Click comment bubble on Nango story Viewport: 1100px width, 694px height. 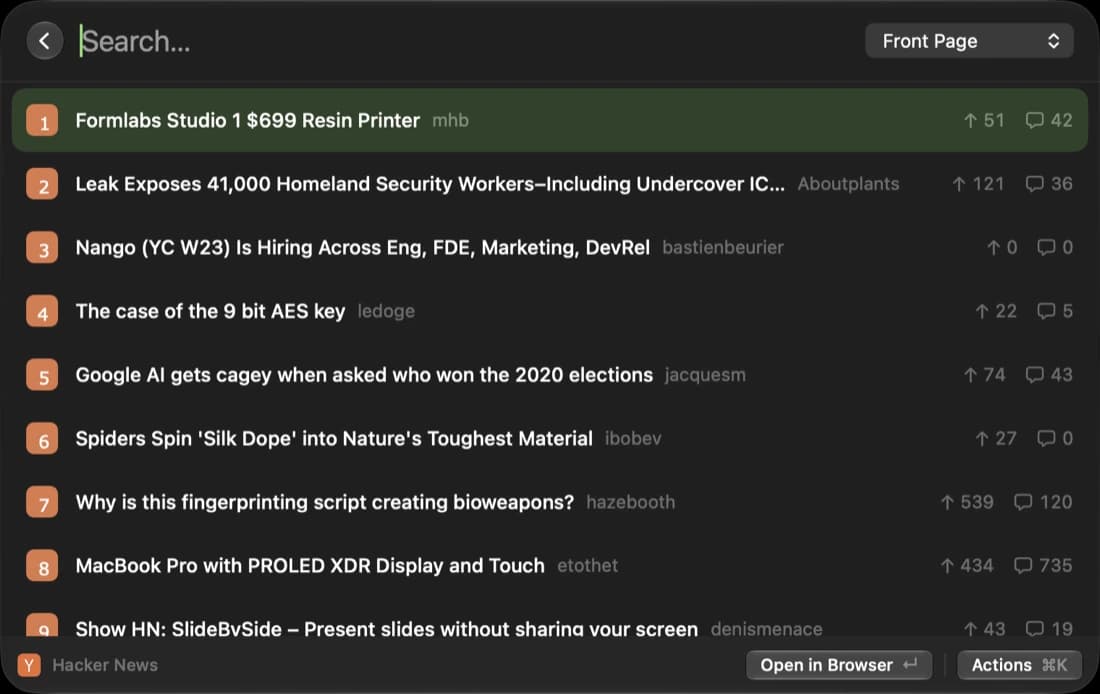click(1046, 248)
